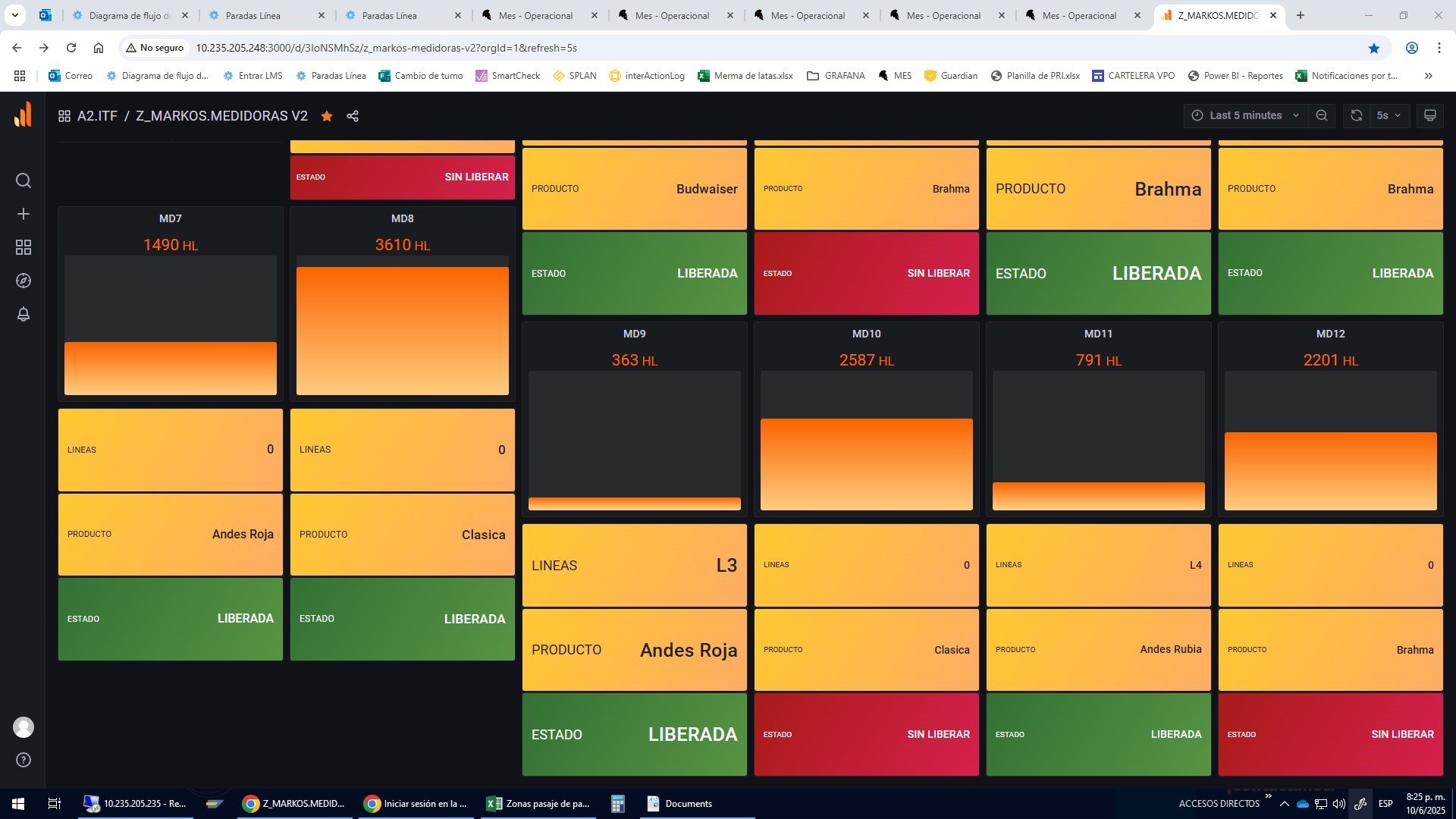Switch to first Paradas Línea tab
This screenshot has width=1456, height=819.
pyautogui.click(x=253, y=15)
